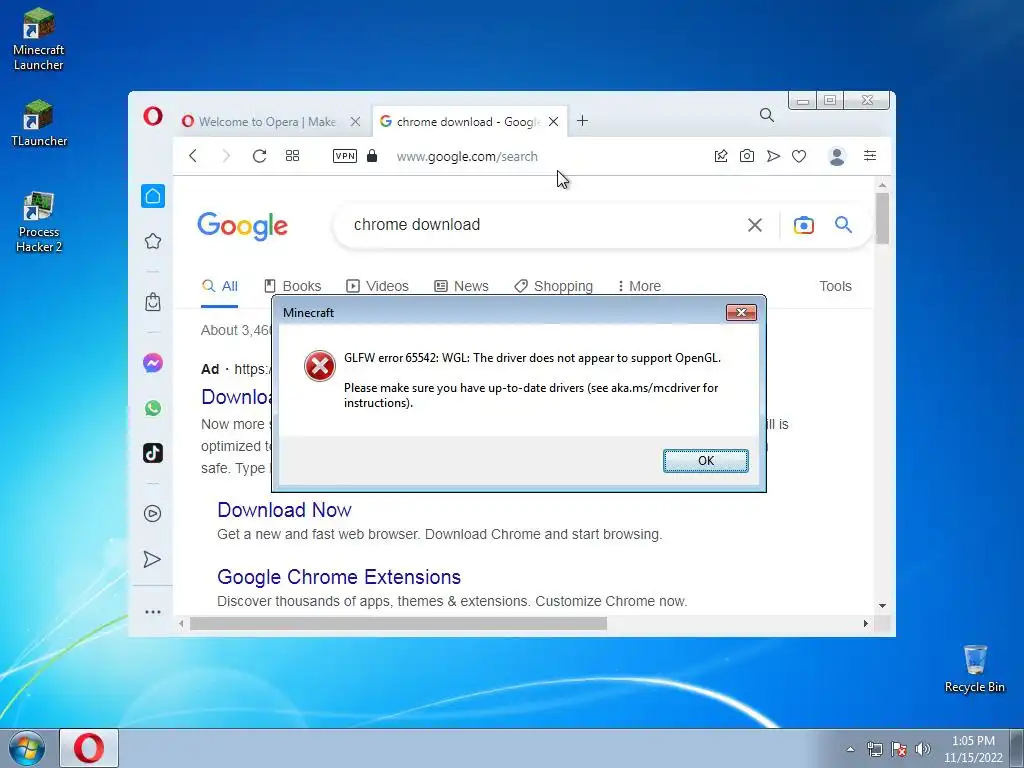The width and height of the screenshot is (1024, 768).
Task: Switch to the Welcome to Opera tab
Action: click(268, 121)
